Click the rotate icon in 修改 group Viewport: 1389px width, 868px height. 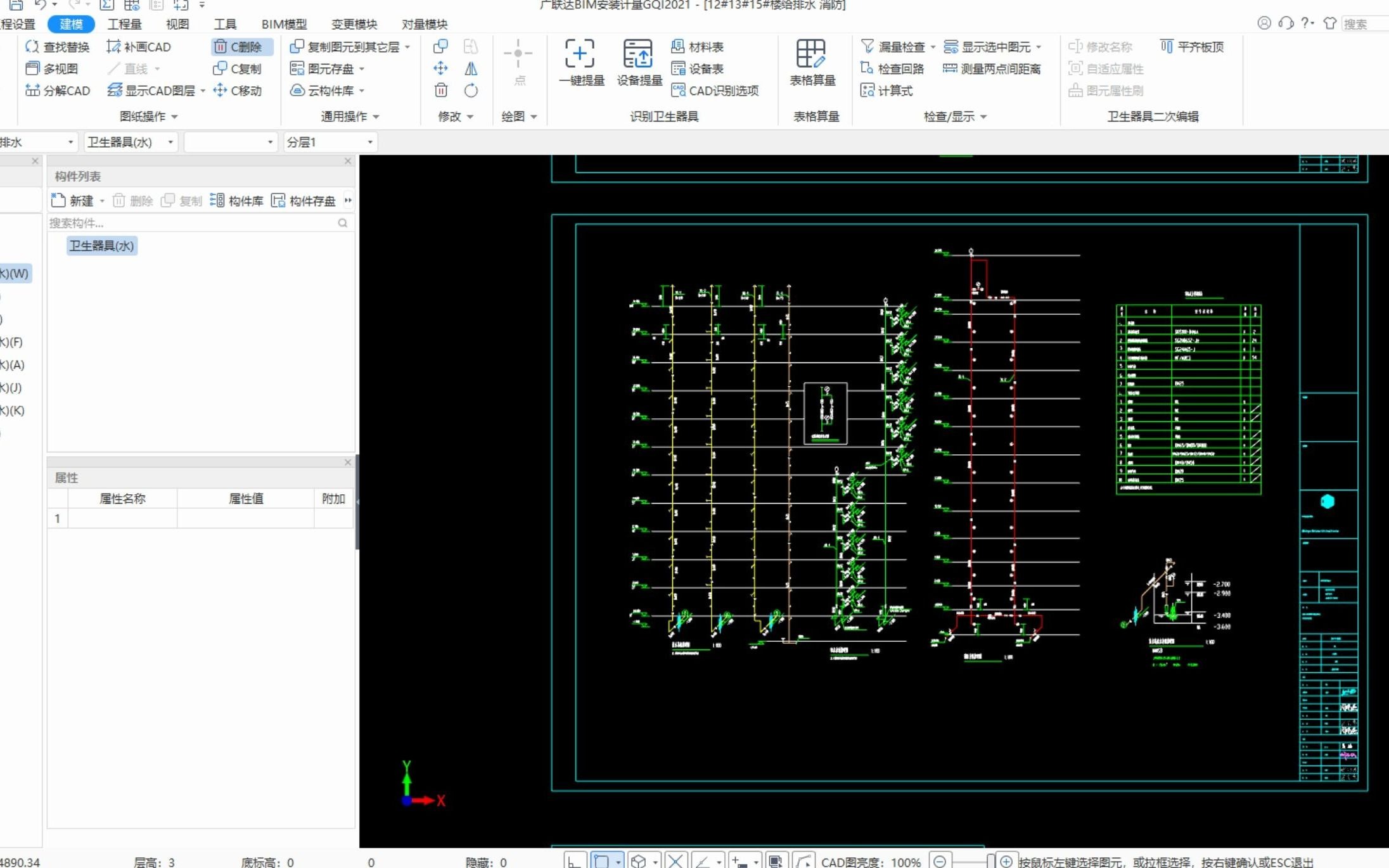471,91
